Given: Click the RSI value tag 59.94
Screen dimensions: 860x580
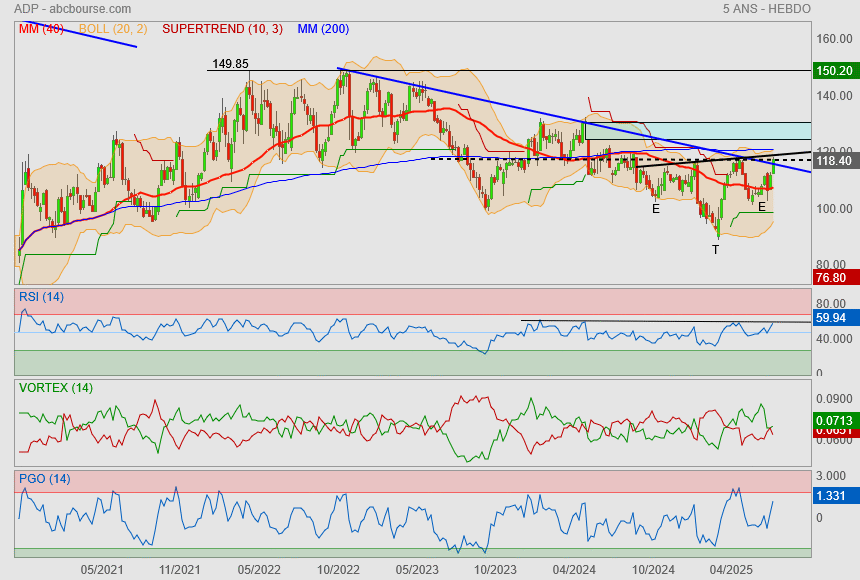Looking at the screenshot, I should pyautogui.click(x=836, y=318).
